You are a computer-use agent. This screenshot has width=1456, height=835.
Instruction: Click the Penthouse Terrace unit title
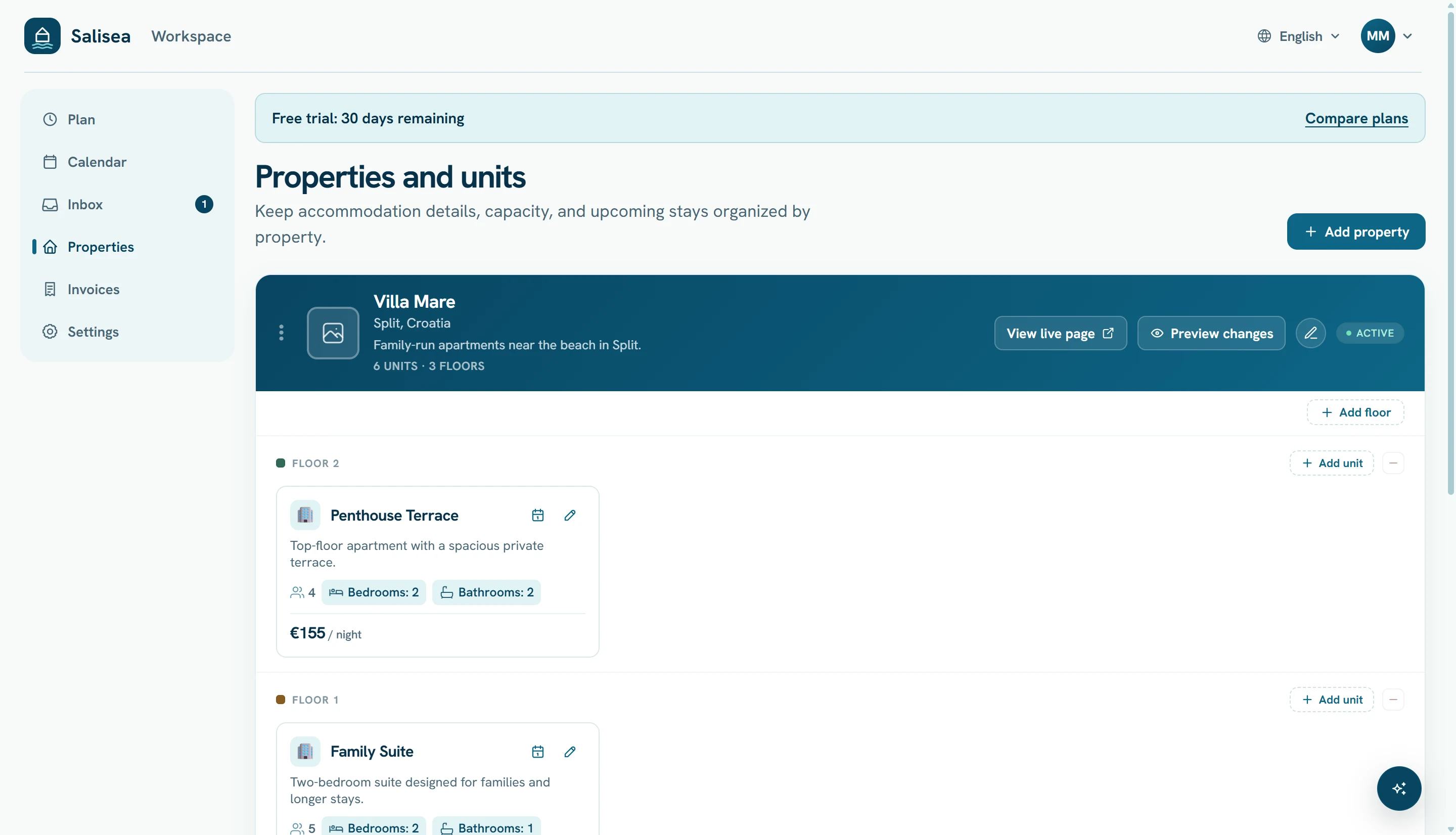[394, 516]
